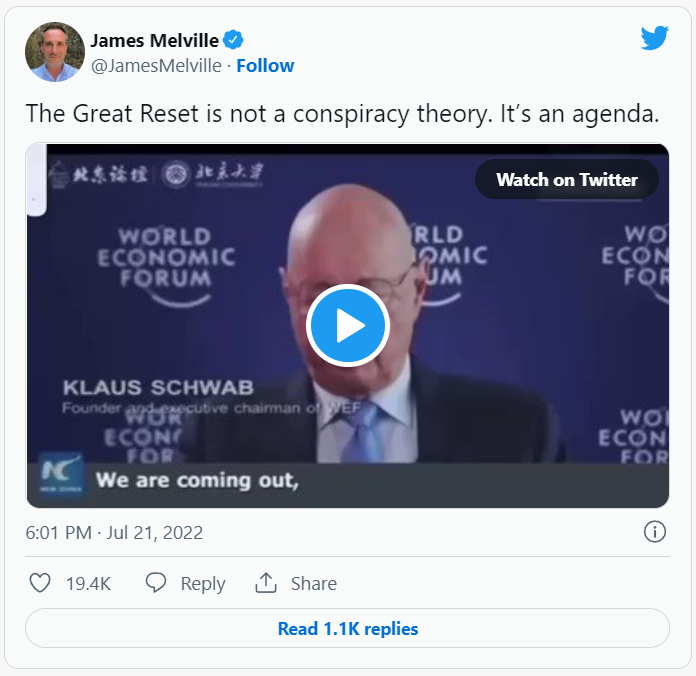Click the Share text label
696x676 pixels.
click(314, 583)
